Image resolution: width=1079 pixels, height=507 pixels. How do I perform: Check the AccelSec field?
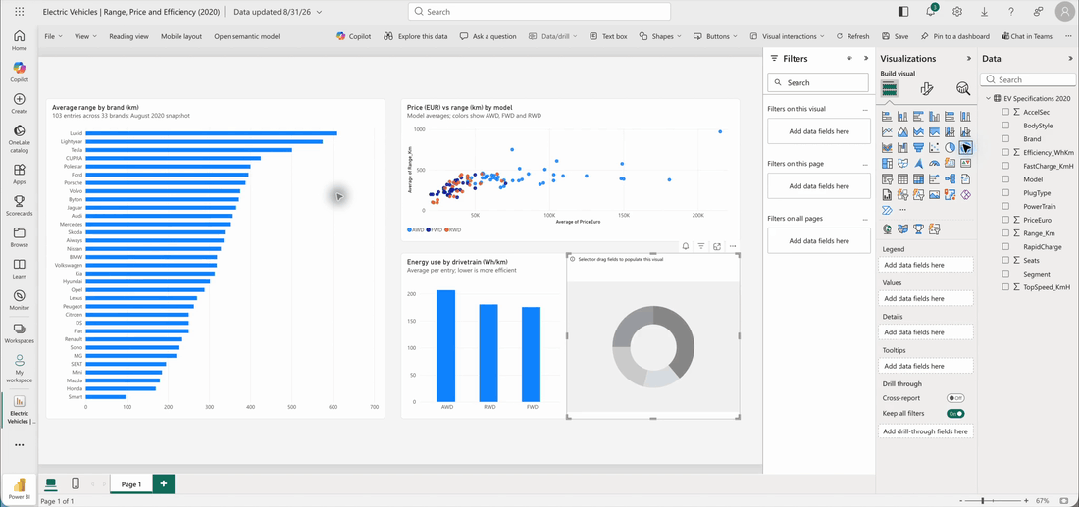point(1005,112)
